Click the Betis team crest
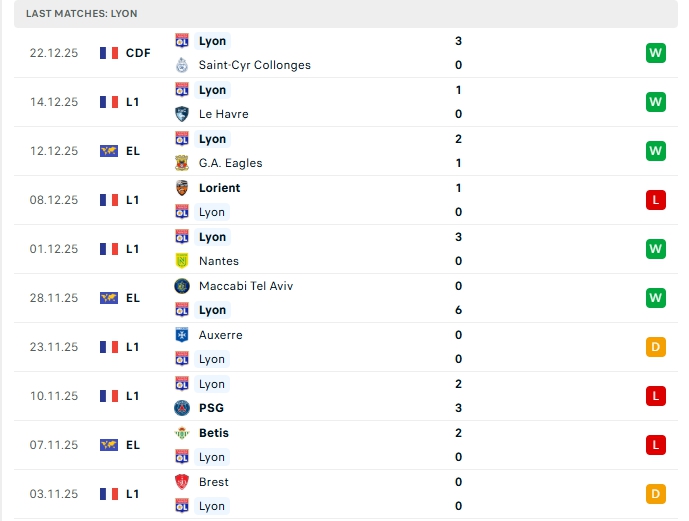Screen dimensions: 689x521 tap(182, 433)
